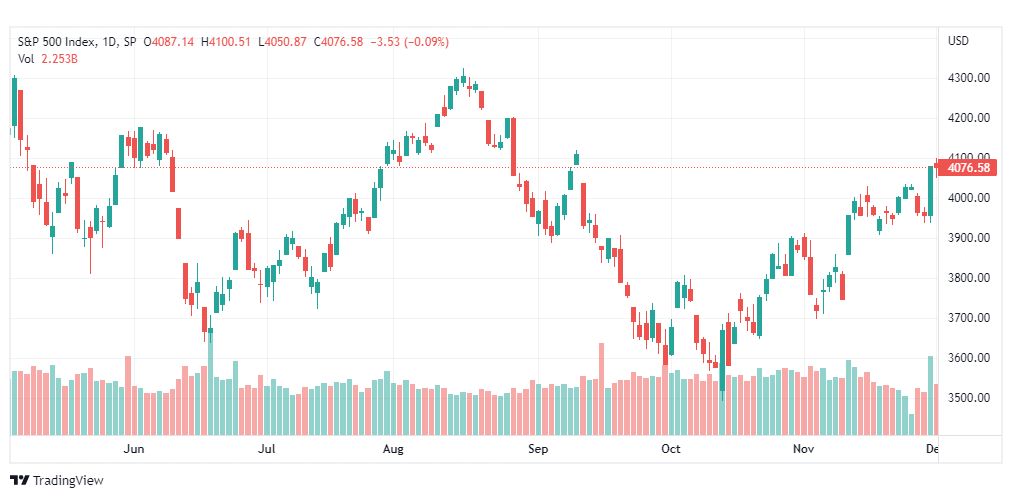
Task: Click the last tall green candle near December
Action: 931,192
